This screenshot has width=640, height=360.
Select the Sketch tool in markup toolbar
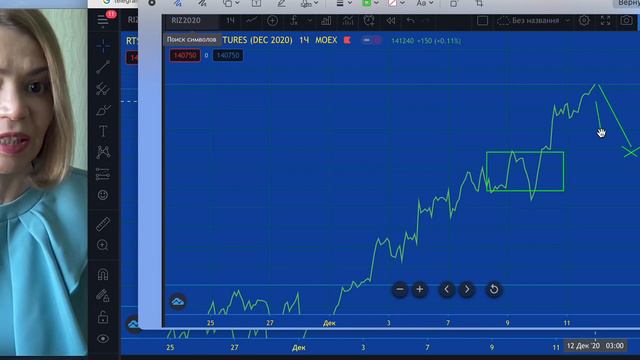tap(177, 3)
